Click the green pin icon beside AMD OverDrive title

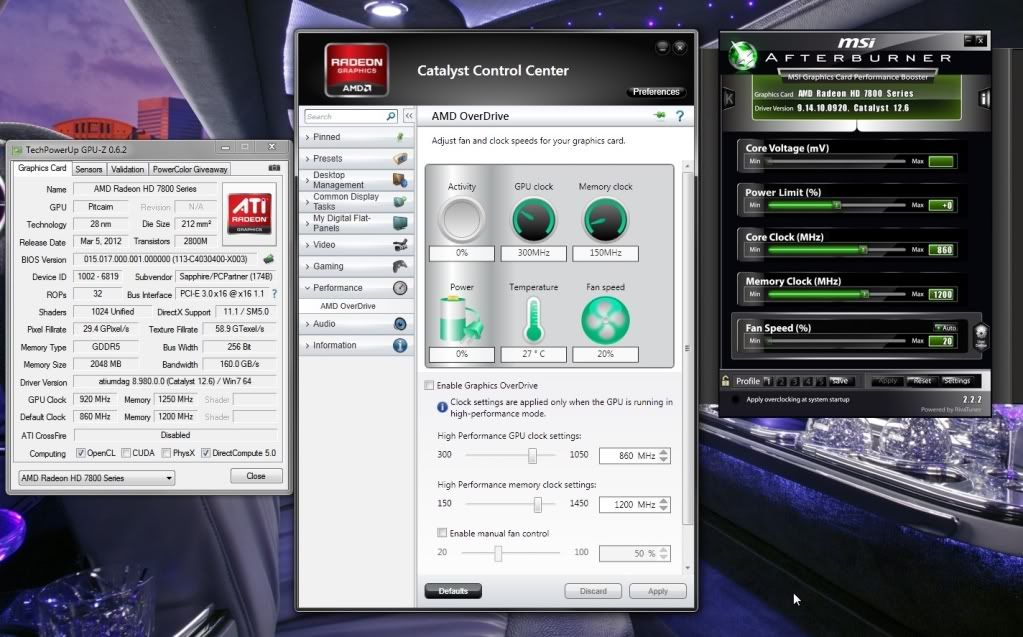tap(660, 116)
